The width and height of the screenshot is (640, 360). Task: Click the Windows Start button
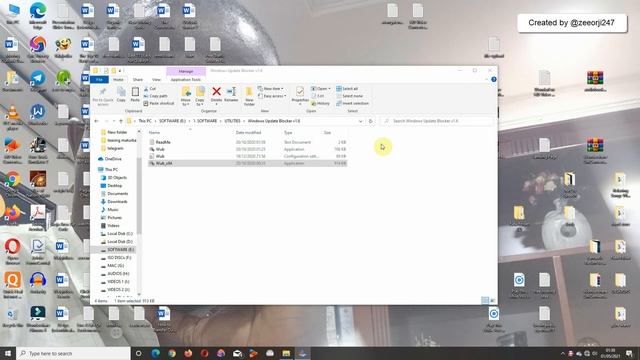click(x=8, y=353)
